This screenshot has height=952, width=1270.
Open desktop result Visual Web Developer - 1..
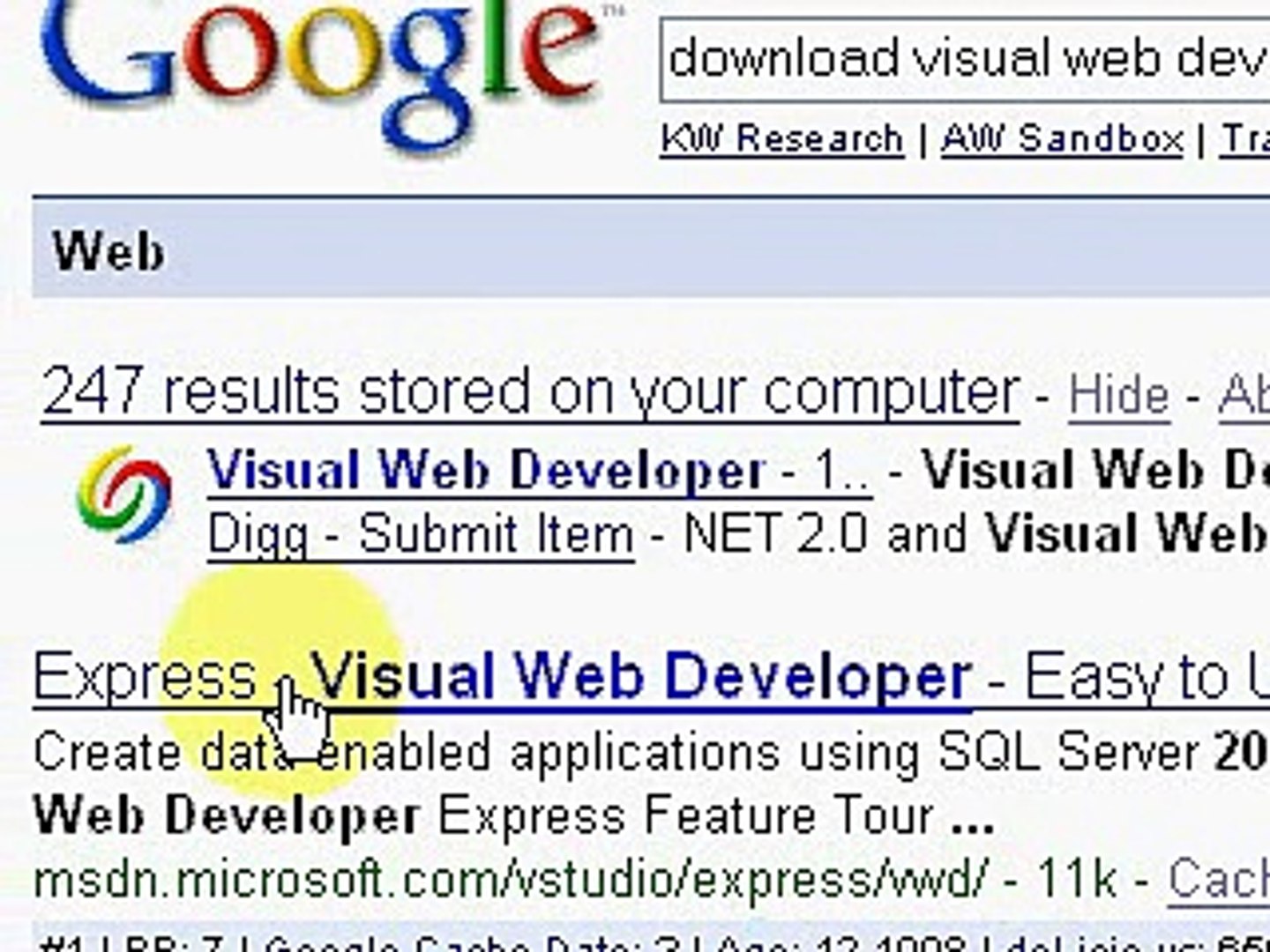(x=539, y=472)
